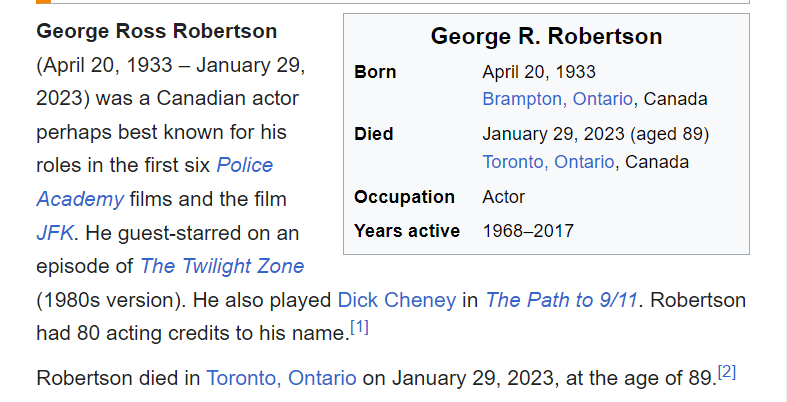The width and height of the screenshot is (787, 402).
Task: Click the Years active label
Action: [x=407, y=231]
